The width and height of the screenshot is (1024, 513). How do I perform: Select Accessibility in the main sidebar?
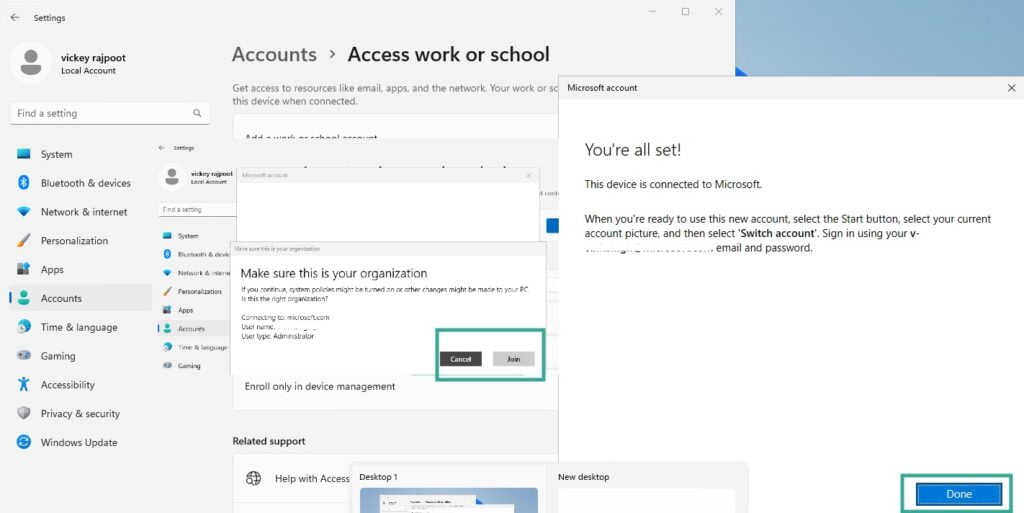81,384
